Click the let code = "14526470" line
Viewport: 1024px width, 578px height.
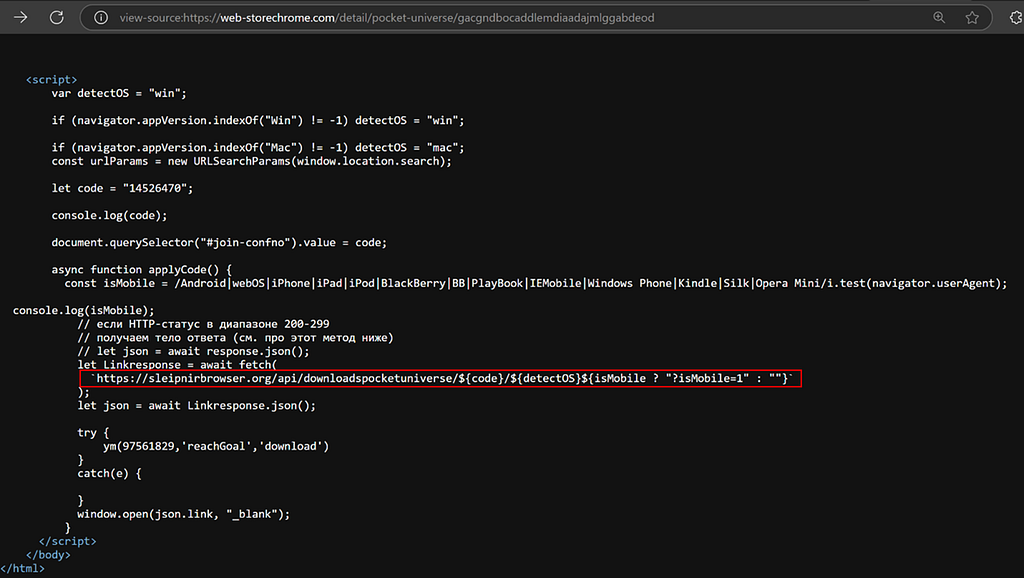(122, 188)
